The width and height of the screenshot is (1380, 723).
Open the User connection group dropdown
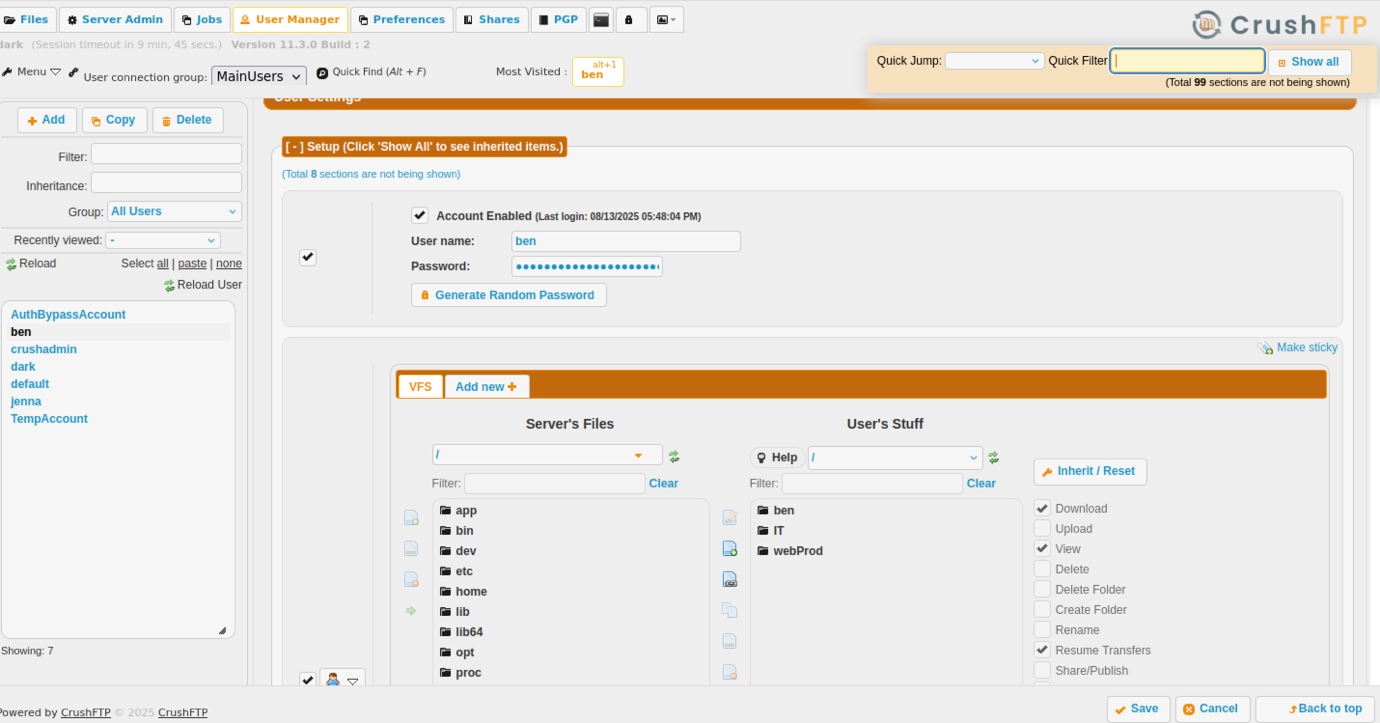click(259, 77)
